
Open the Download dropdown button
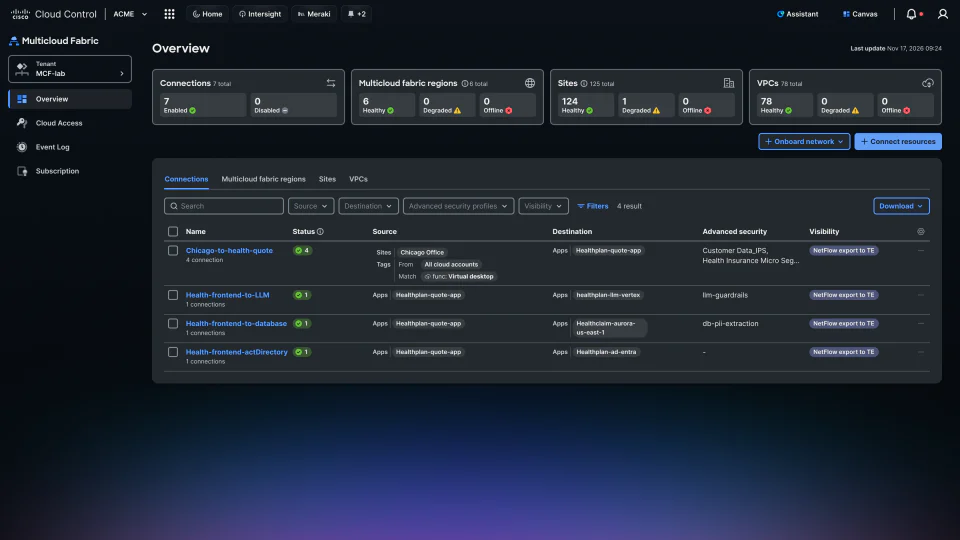pyautogui.click(x=901, y=206)
